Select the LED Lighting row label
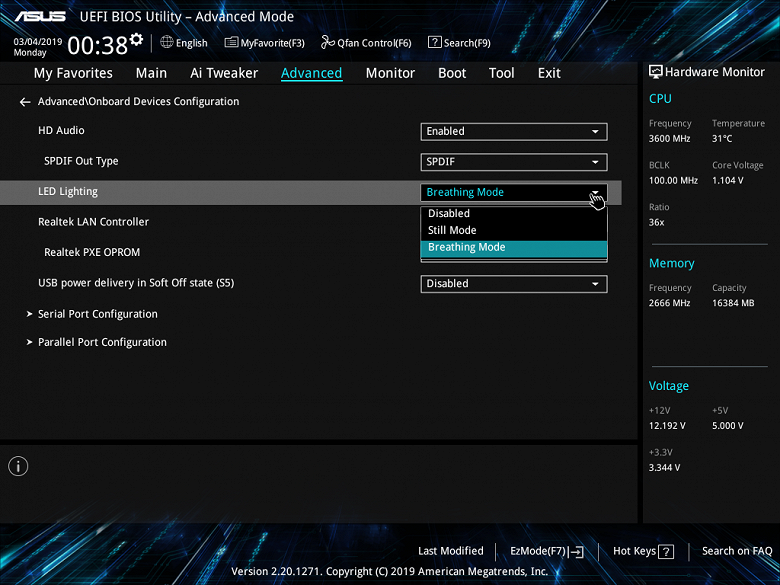This screenshot has height=585, width=780. click(x=68, y=192)
